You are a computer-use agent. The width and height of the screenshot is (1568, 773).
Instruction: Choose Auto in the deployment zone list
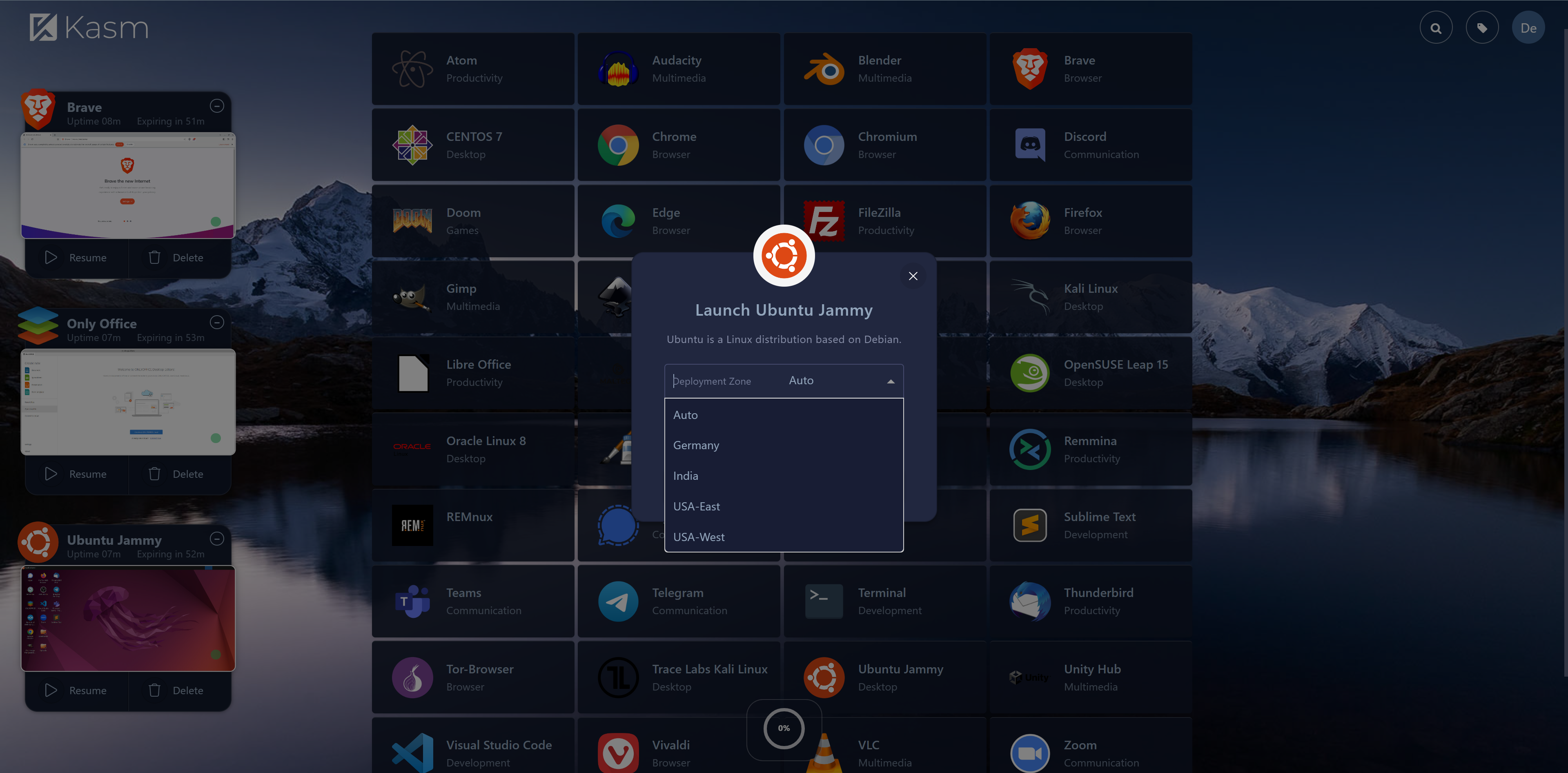[784, 415]
